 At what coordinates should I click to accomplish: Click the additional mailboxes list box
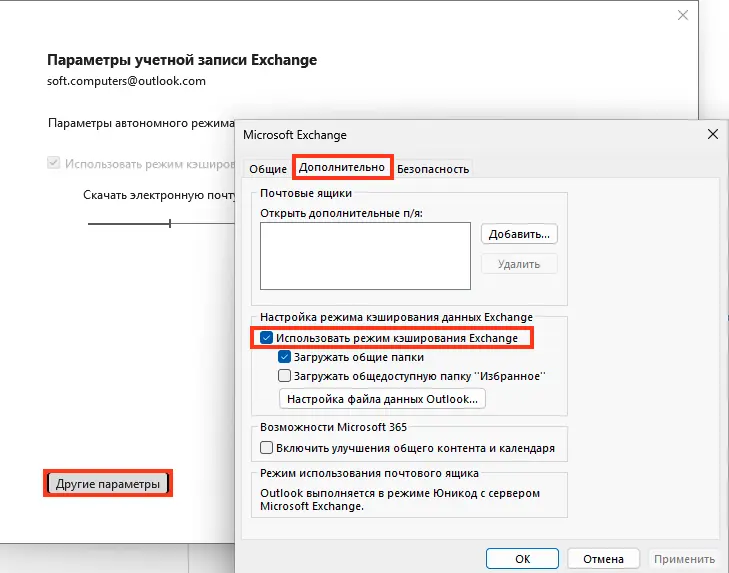click(x=365, y=256)
